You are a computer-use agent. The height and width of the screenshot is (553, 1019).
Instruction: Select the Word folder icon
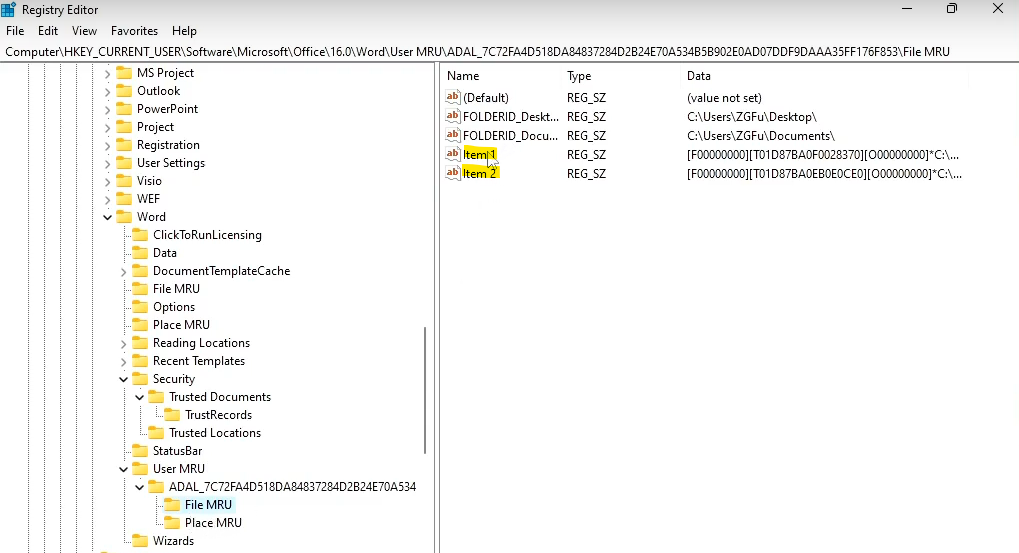tap(124, 216)
